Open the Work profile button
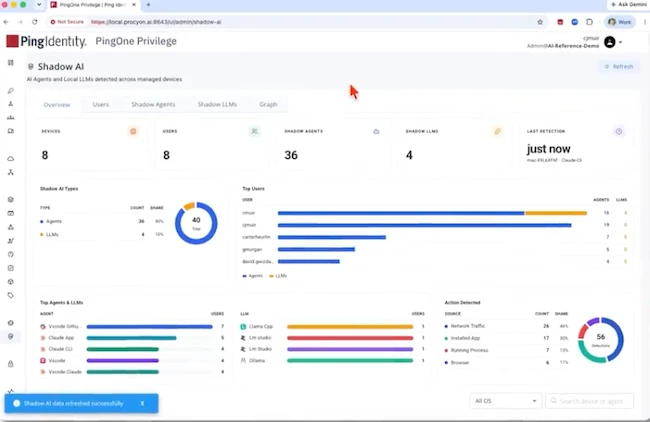650x422 pixels. click(x=620, y=22)
